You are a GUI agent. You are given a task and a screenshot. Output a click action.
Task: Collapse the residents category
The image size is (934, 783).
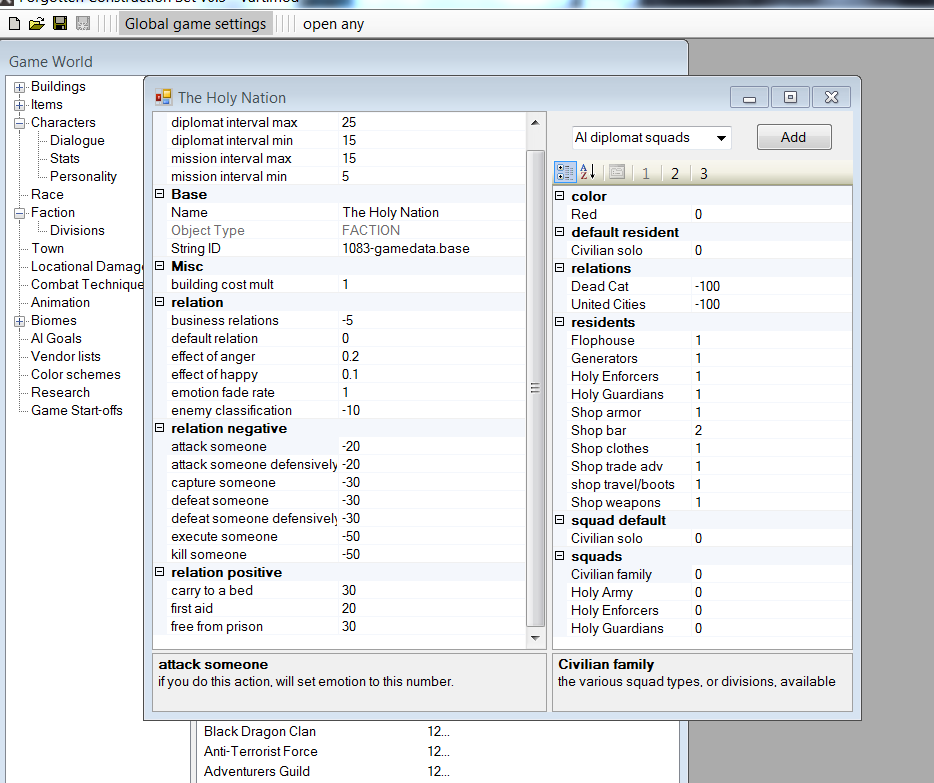click(x=559, y=322)
